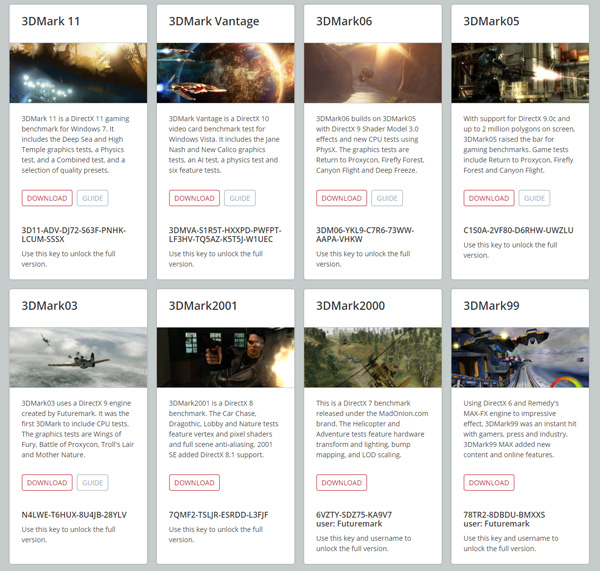Click the 3DMark Vantage card title
This screenshot has height=571, width=600.
[214, 21]
